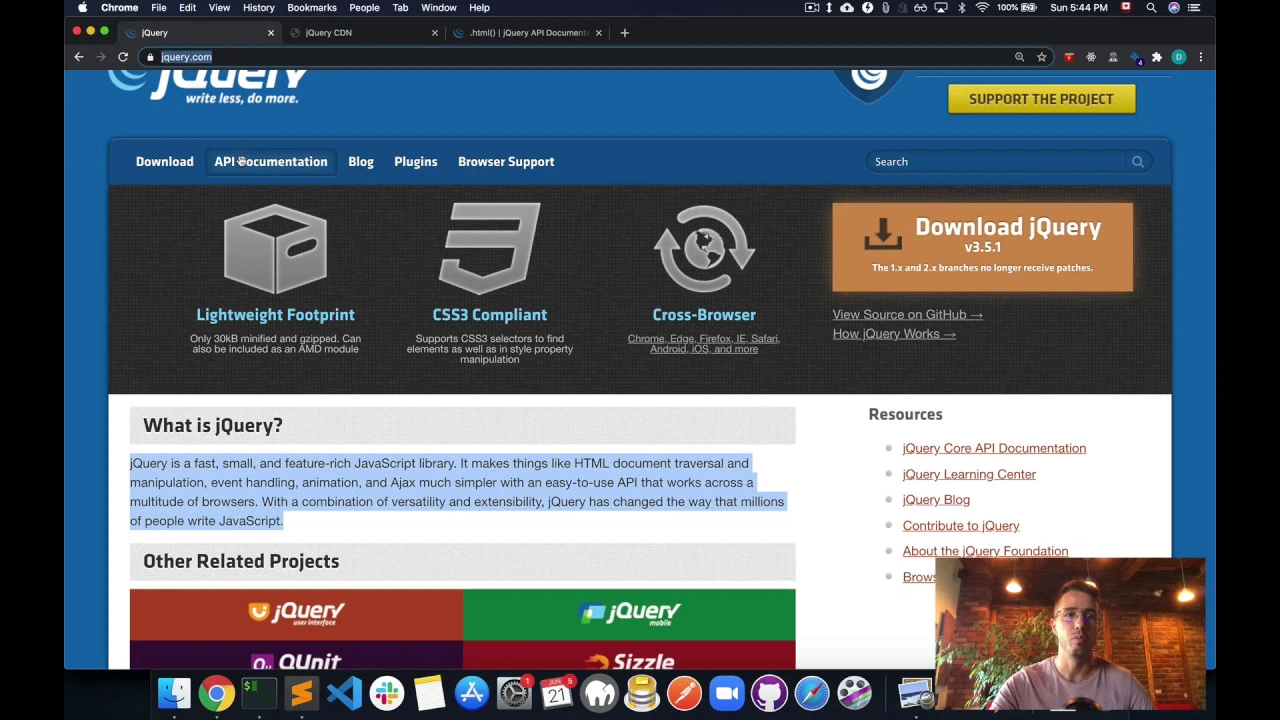This screenshot has width=1280, height=720.
Task: Open the Plugins nav item
Action: tap(416, 162)
